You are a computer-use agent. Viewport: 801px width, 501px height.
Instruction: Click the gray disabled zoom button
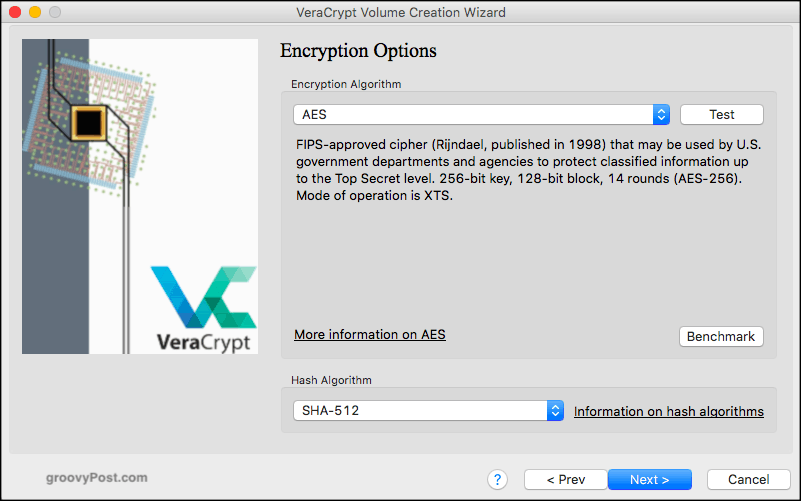[55, 12]
